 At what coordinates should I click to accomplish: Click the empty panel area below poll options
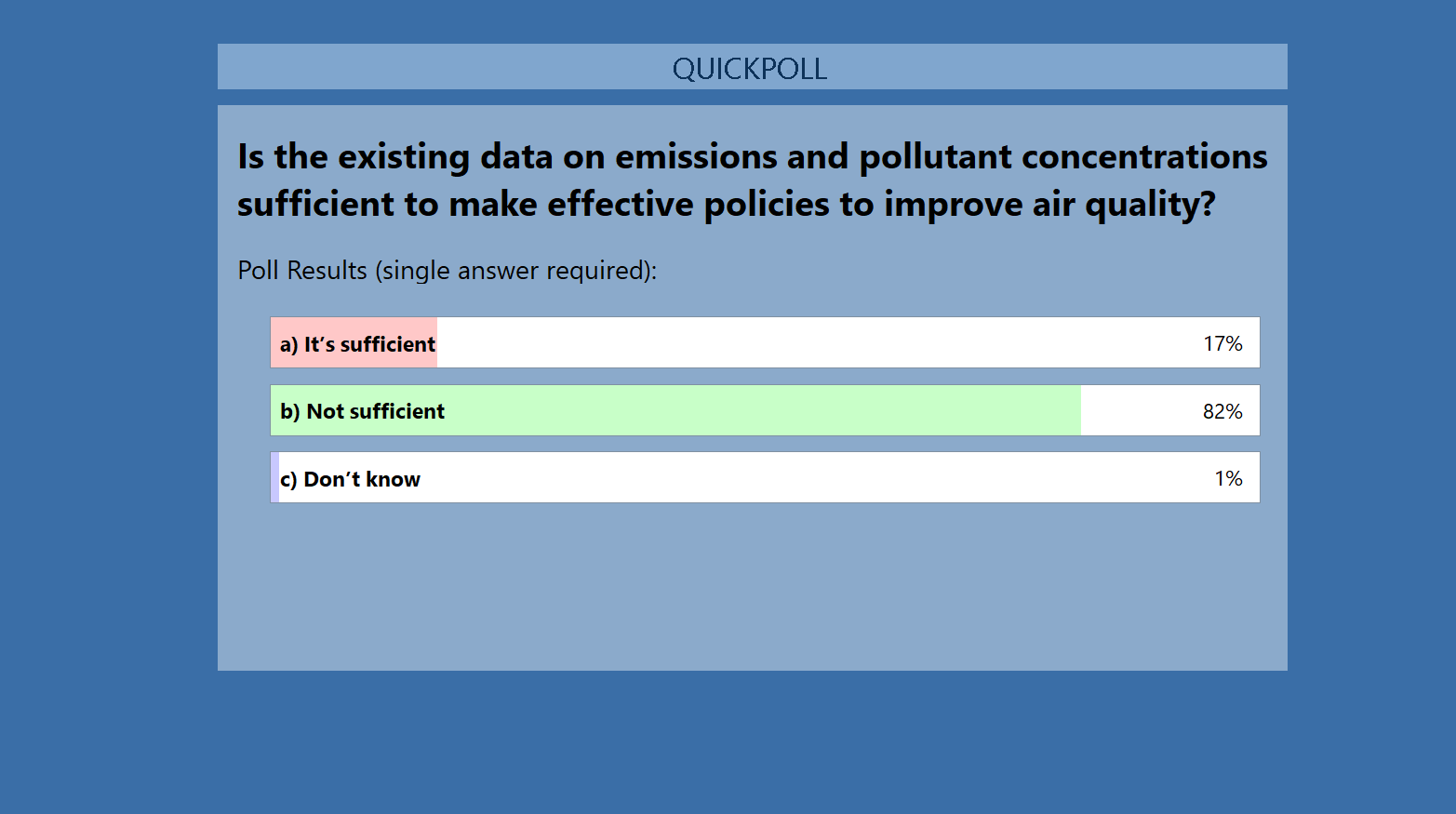click(x=752, y=586)
